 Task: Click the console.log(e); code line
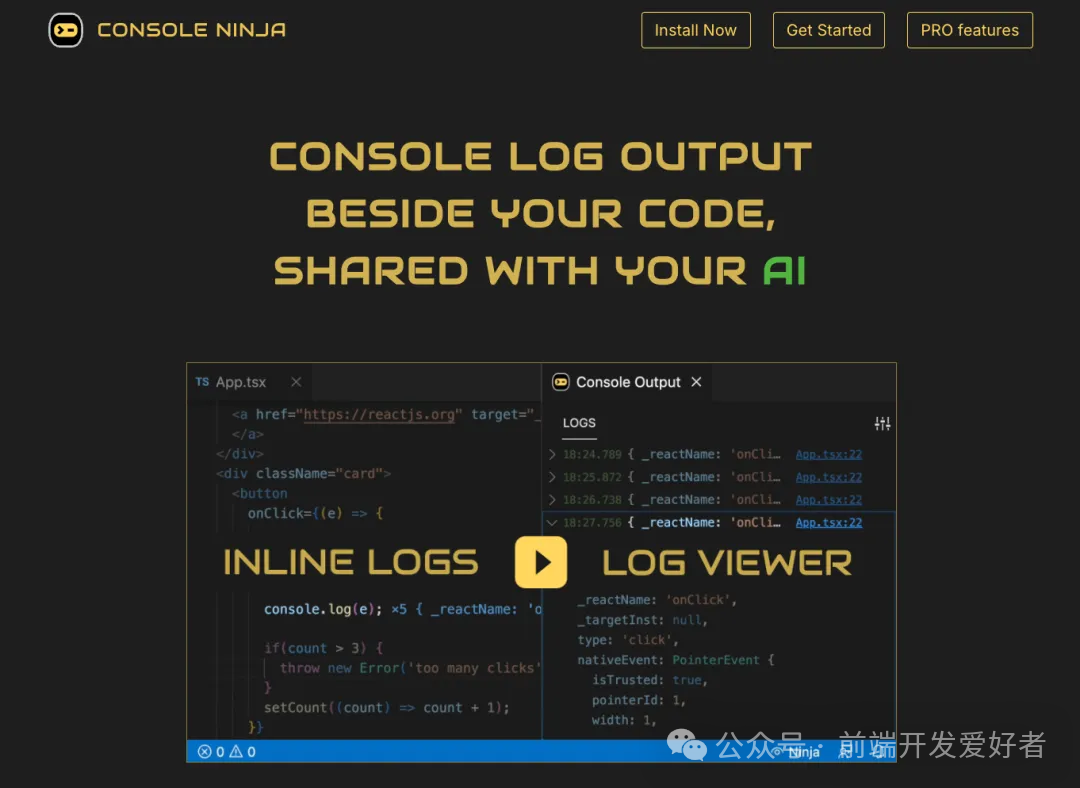tap(323, 610)
